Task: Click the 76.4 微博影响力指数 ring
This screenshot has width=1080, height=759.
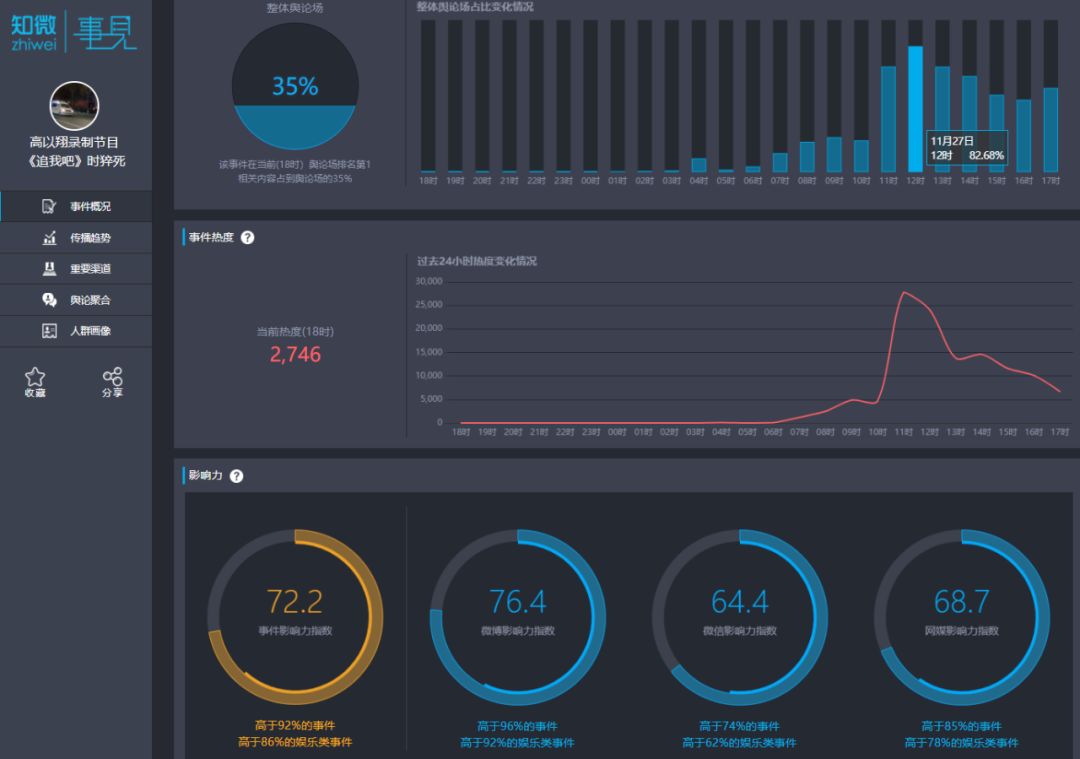Action: [x=517, y=616]
